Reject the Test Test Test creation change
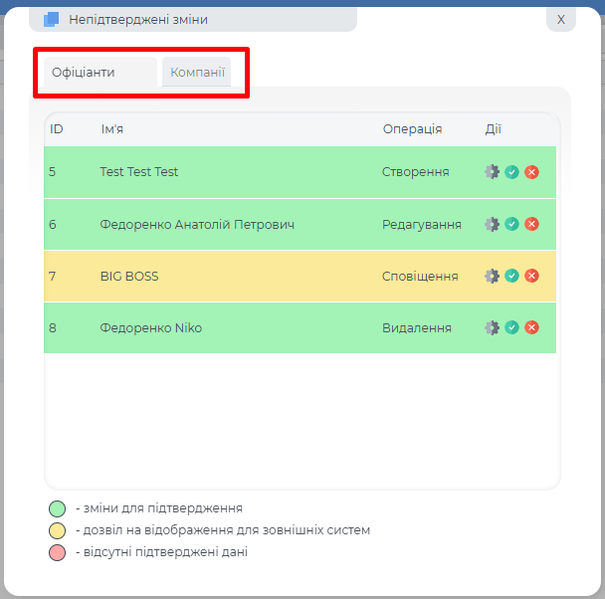 click(x=532, y=172)
